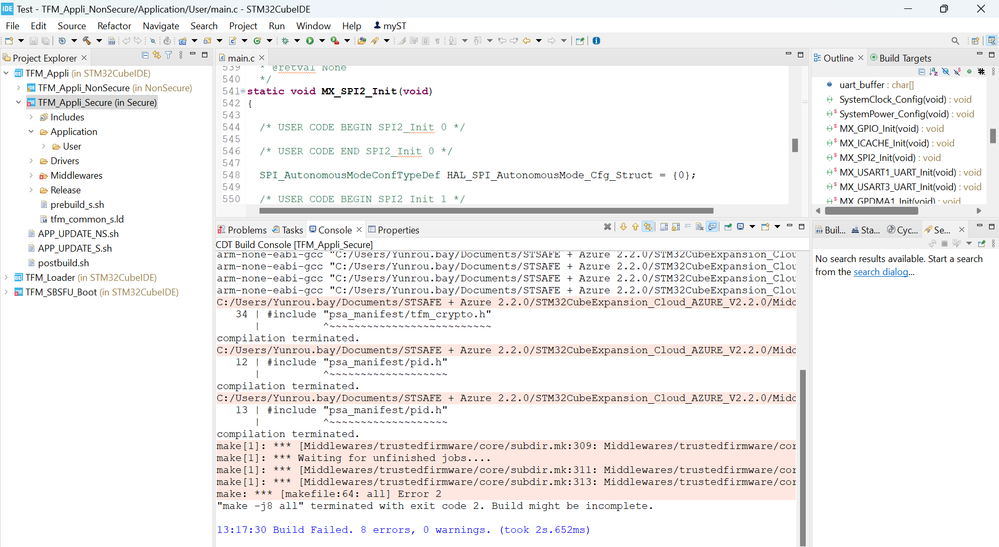The height and width of the screenshot is (547, 999).
Task: Click the console vertical scrollbar thumb
Action: [803, 457]
